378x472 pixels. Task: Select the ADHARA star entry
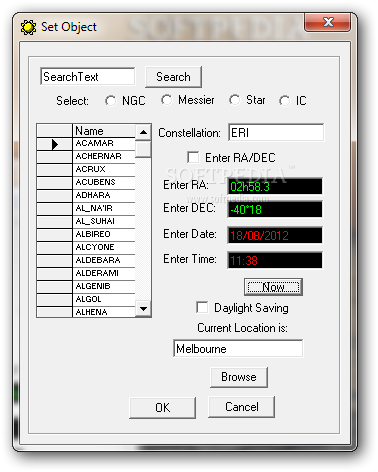pyautogui.click(x=104, y=195)
